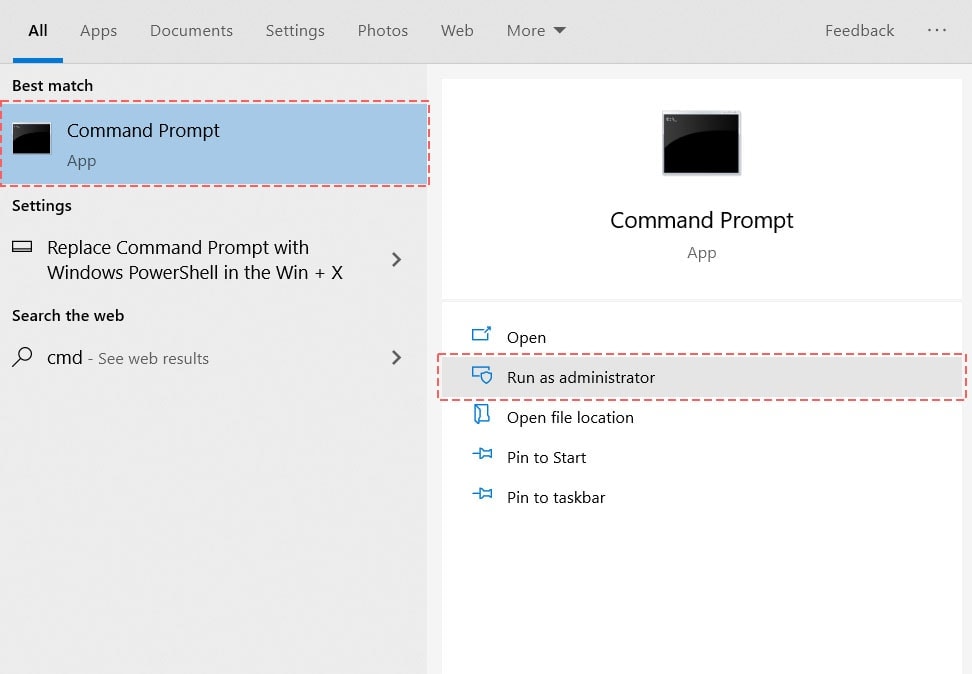Switch to the Documents tab
Screen dimensions: 972x674
[191, 31]
